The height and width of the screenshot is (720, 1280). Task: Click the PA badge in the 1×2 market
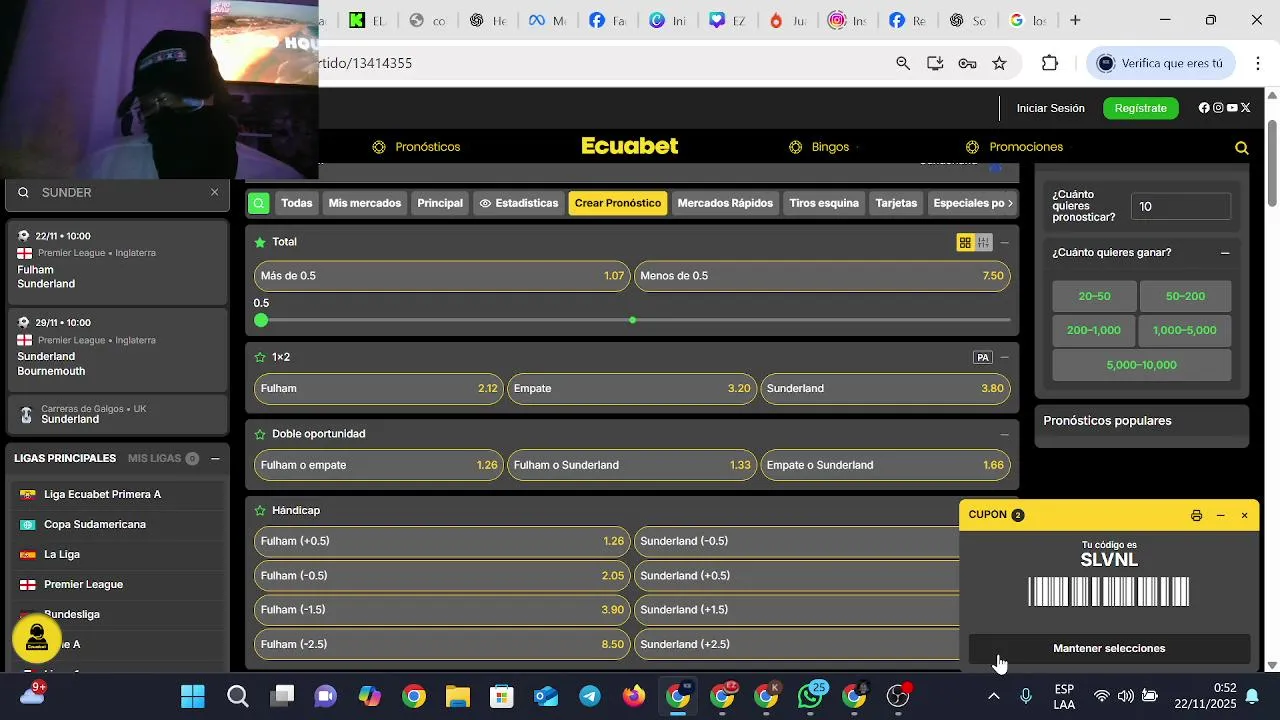[982, 357]
